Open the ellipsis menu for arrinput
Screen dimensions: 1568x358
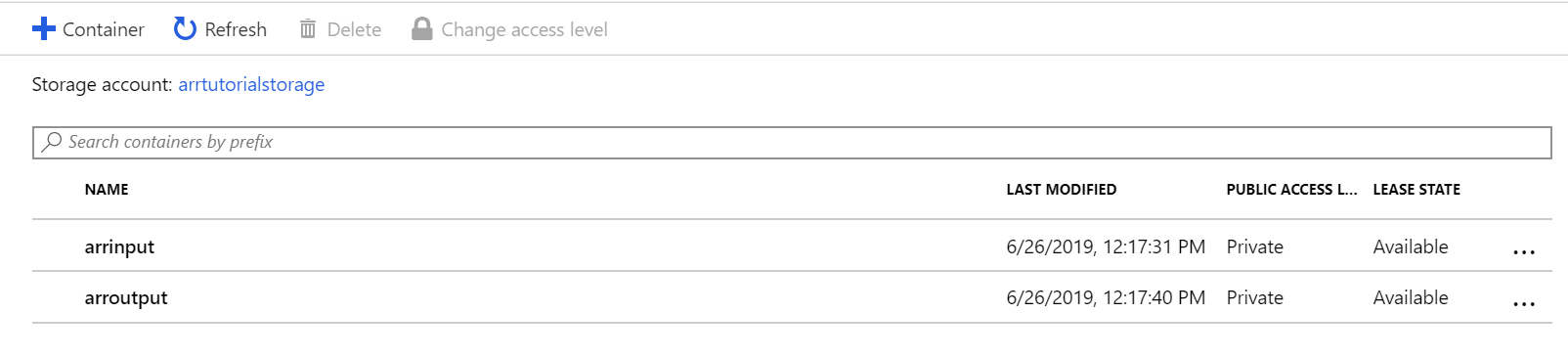click(x=1524, y=251)
